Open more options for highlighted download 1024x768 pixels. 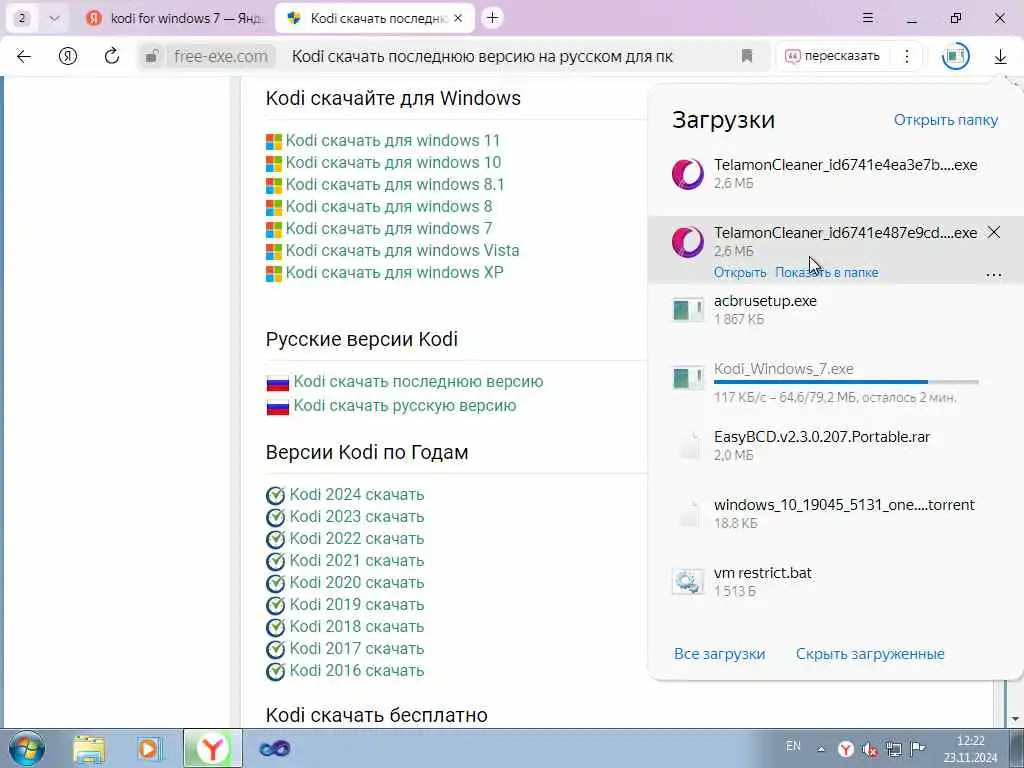tap(994, 274)
